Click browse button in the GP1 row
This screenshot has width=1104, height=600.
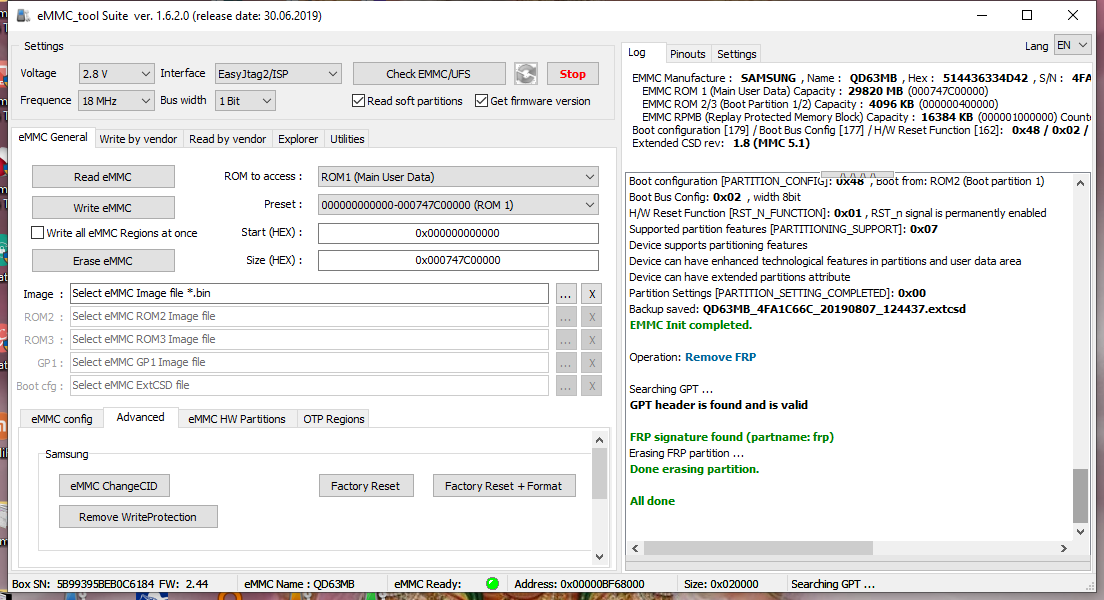(x=565, y=363)
